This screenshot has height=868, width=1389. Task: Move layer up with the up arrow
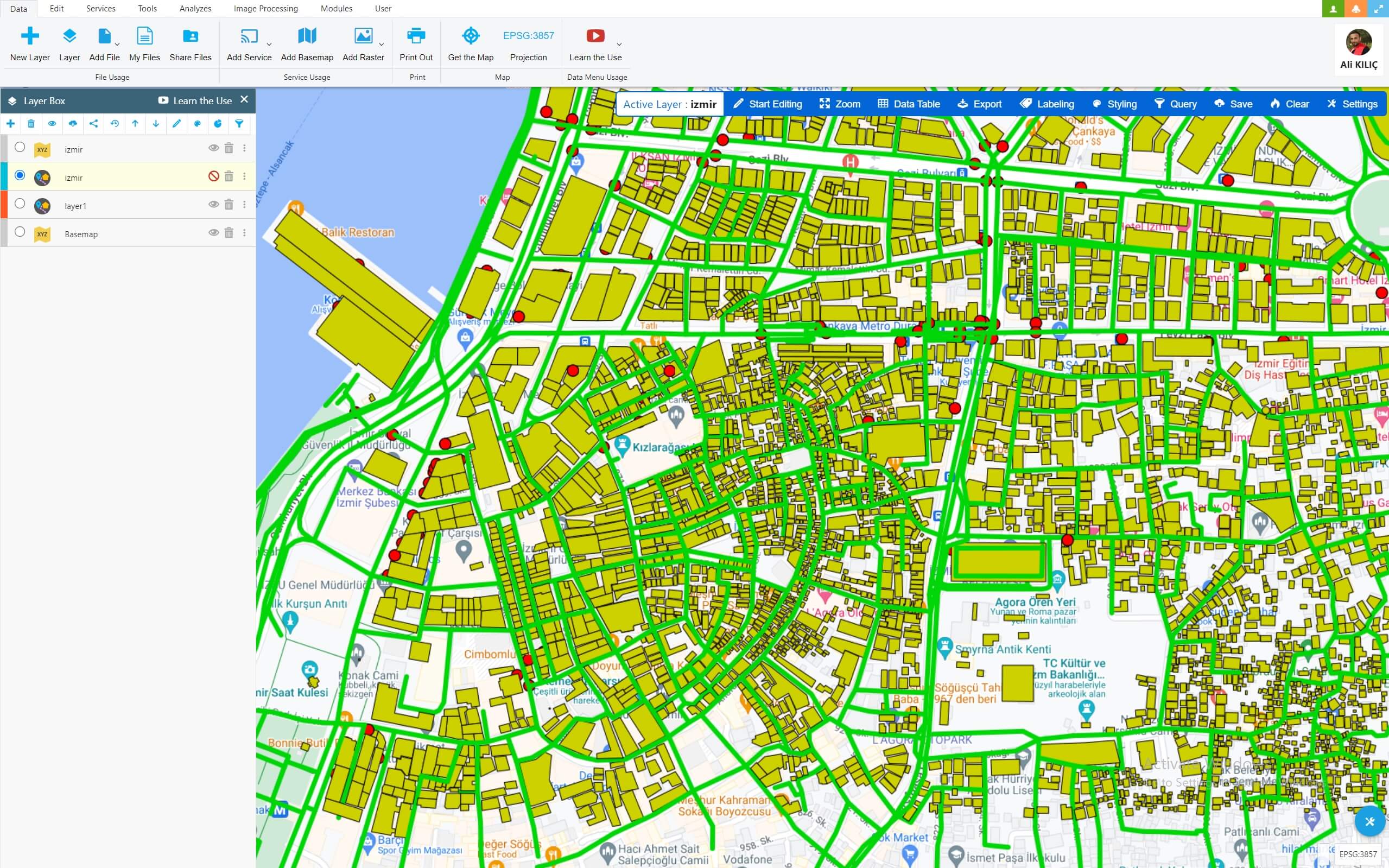coord(136,123)
